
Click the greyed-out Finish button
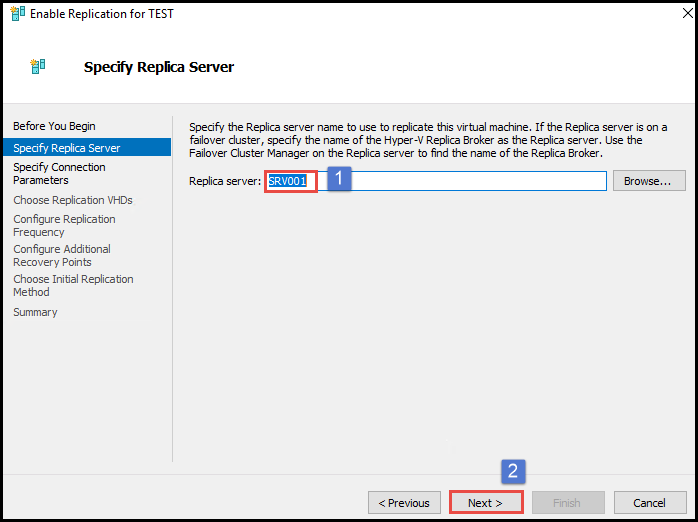point(568,502)
